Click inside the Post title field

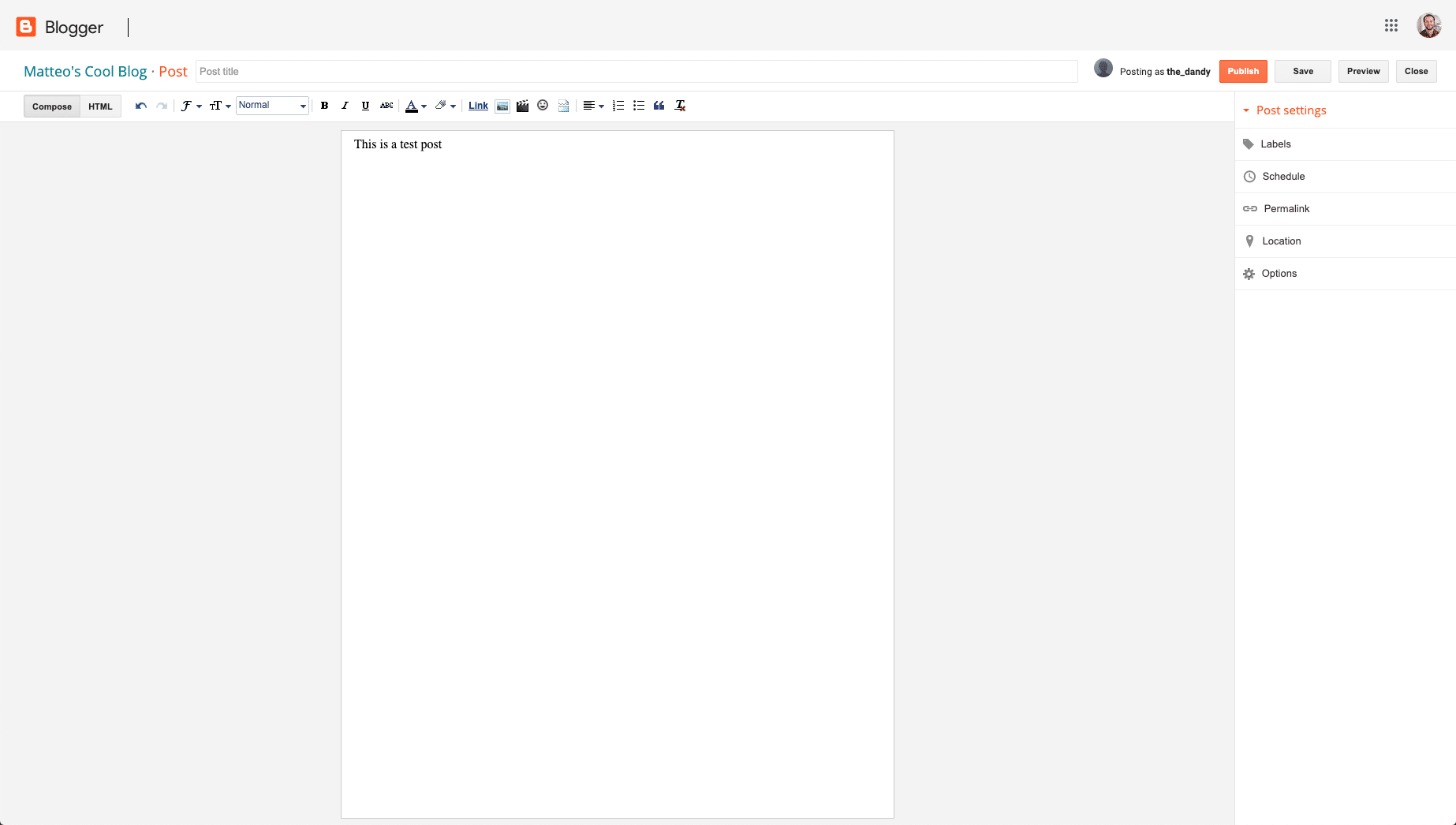pyautogui.click(x=552, y=71)
